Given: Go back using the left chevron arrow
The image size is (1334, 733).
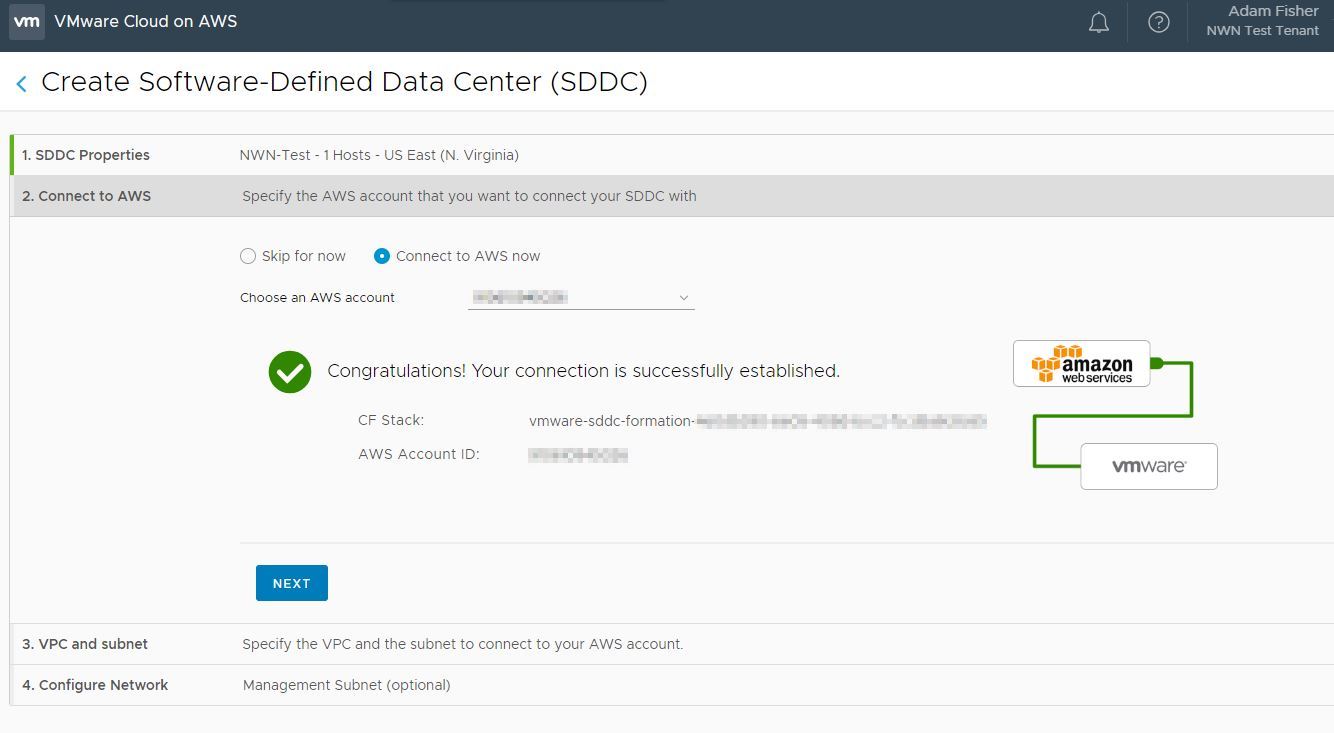Looking at the screenshot, I should pos(21,84).
